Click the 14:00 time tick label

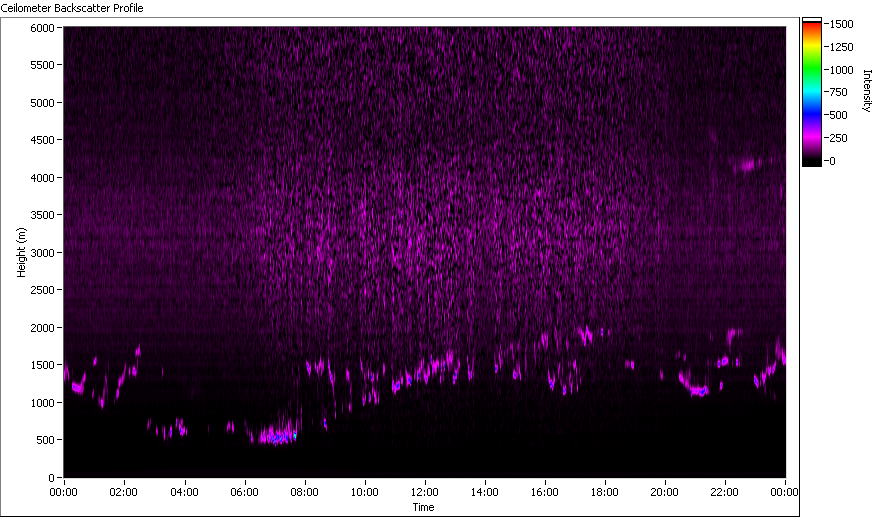484,492
